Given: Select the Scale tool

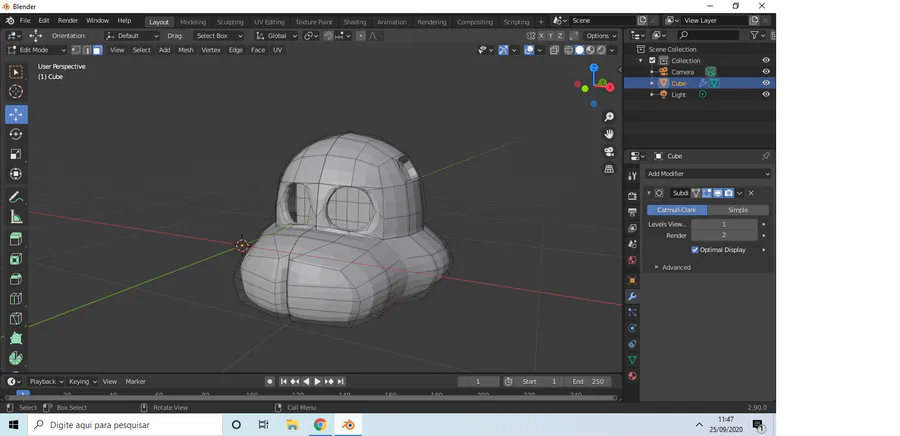Looking at the screenshot, I should click(16, 154).
